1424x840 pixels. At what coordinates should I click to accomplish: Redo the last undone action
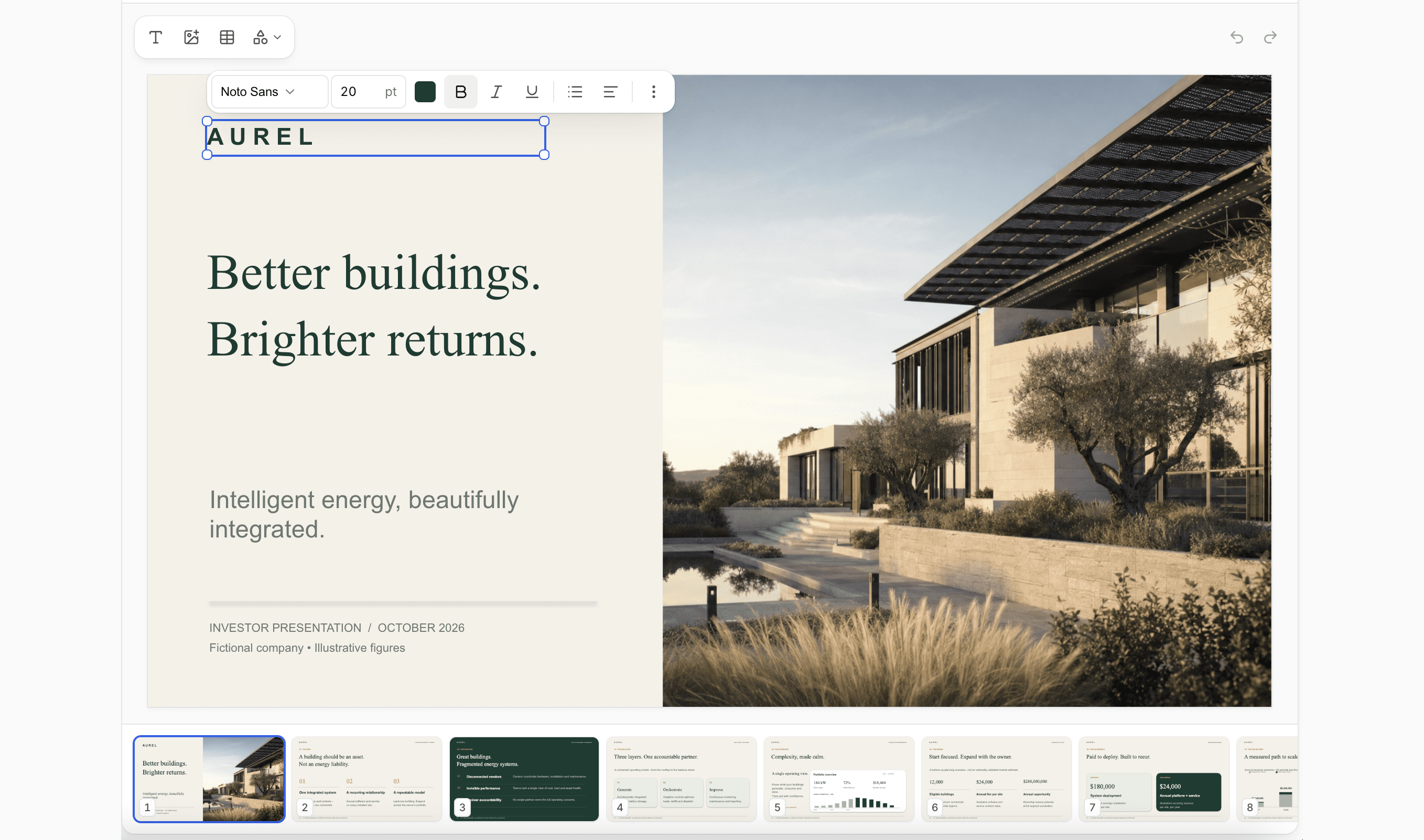coord(1270,37)
